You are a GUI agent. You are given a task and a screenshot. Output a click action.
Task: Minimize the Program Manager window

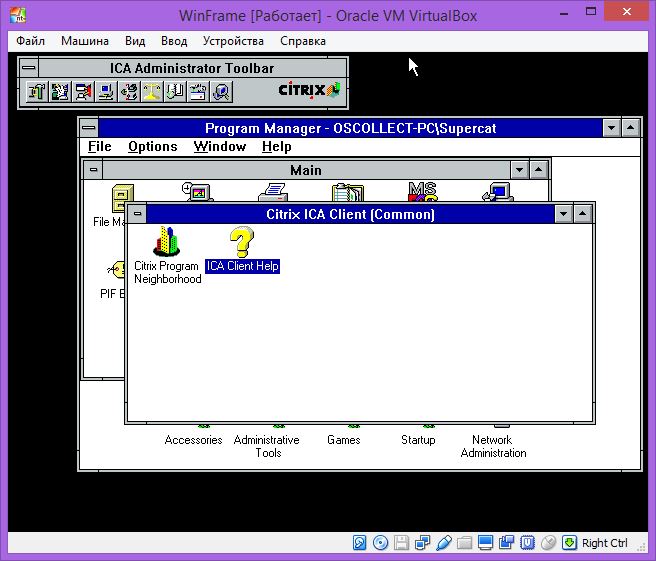coord(611,128)
